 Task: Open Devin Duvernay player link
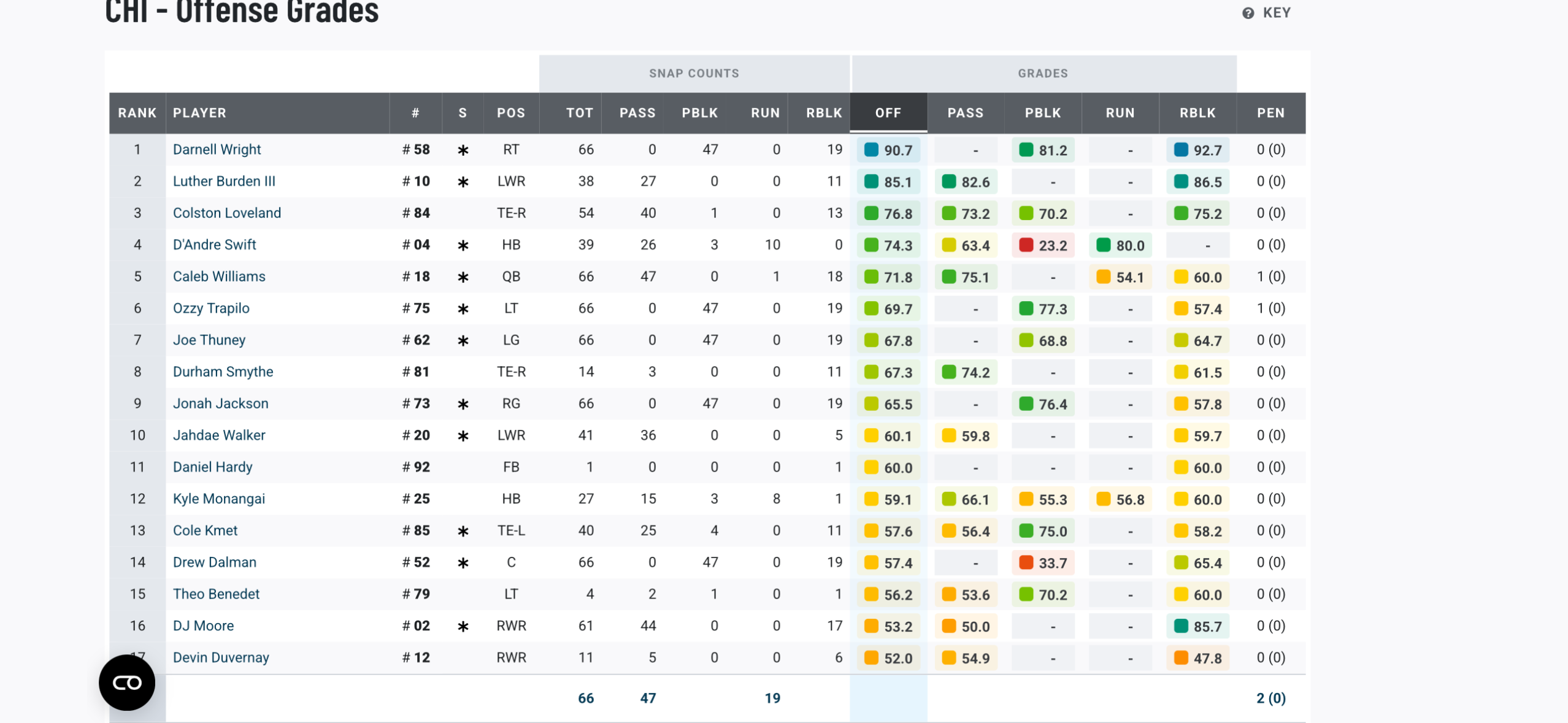221,657
